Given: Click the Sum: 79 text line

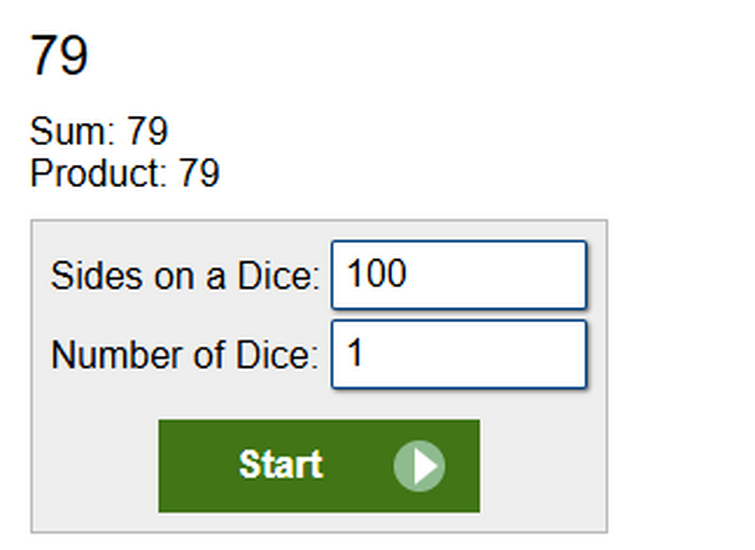Looking at the screenshot, I should tap(99, 131).
